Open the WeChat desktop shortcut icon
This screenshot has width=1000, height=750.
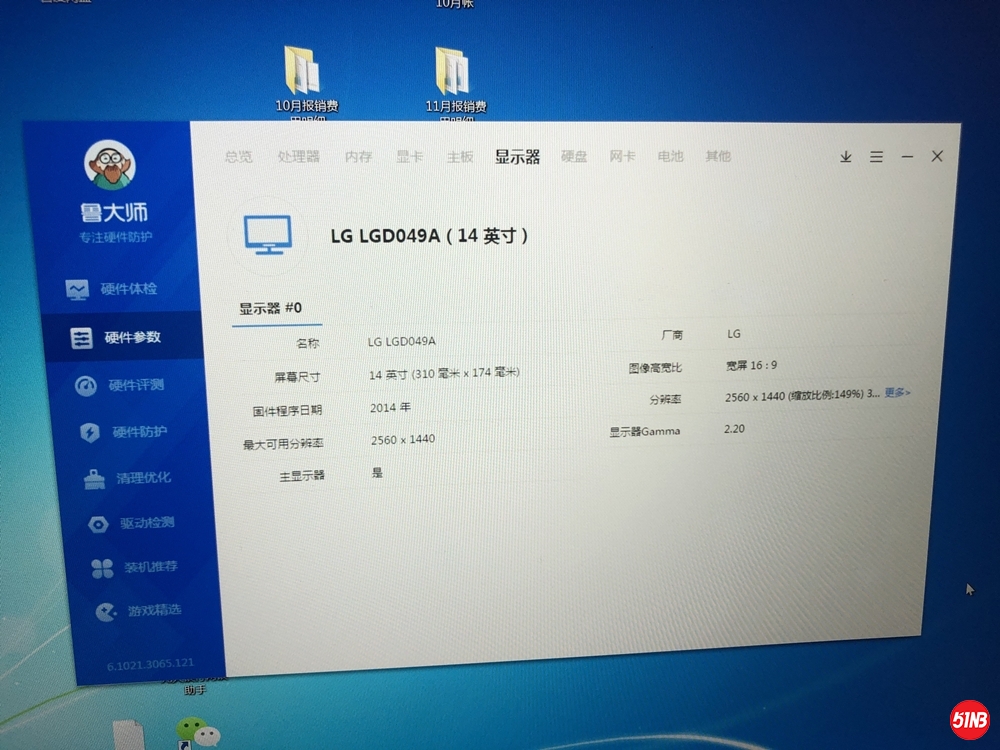tap(198, 732)
